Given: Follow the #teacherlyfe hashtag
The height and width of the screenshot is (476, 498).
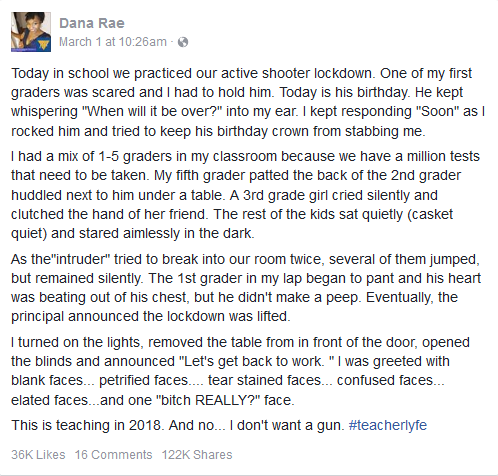Looking at the screenshot, I should click(x=388, y=425).
